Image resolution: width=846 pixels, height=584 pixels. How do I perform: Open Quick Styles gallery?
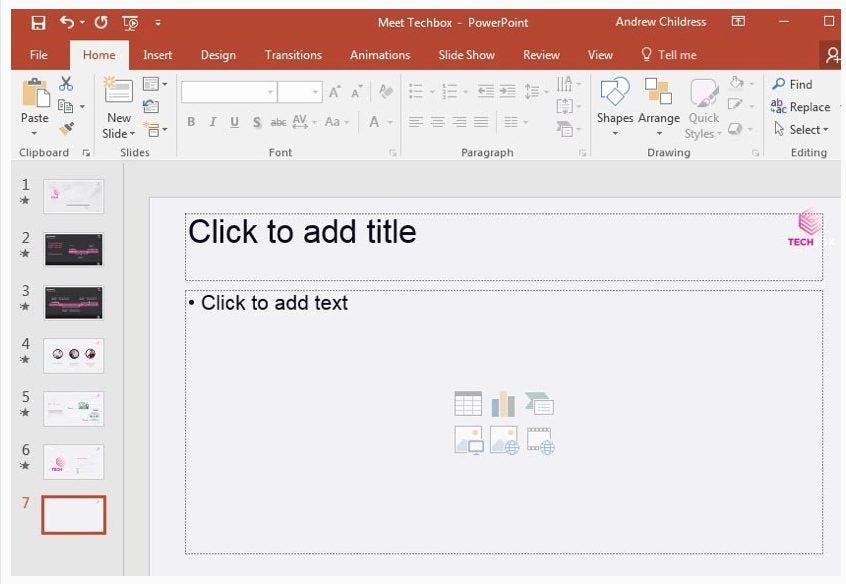pos(704,108)
